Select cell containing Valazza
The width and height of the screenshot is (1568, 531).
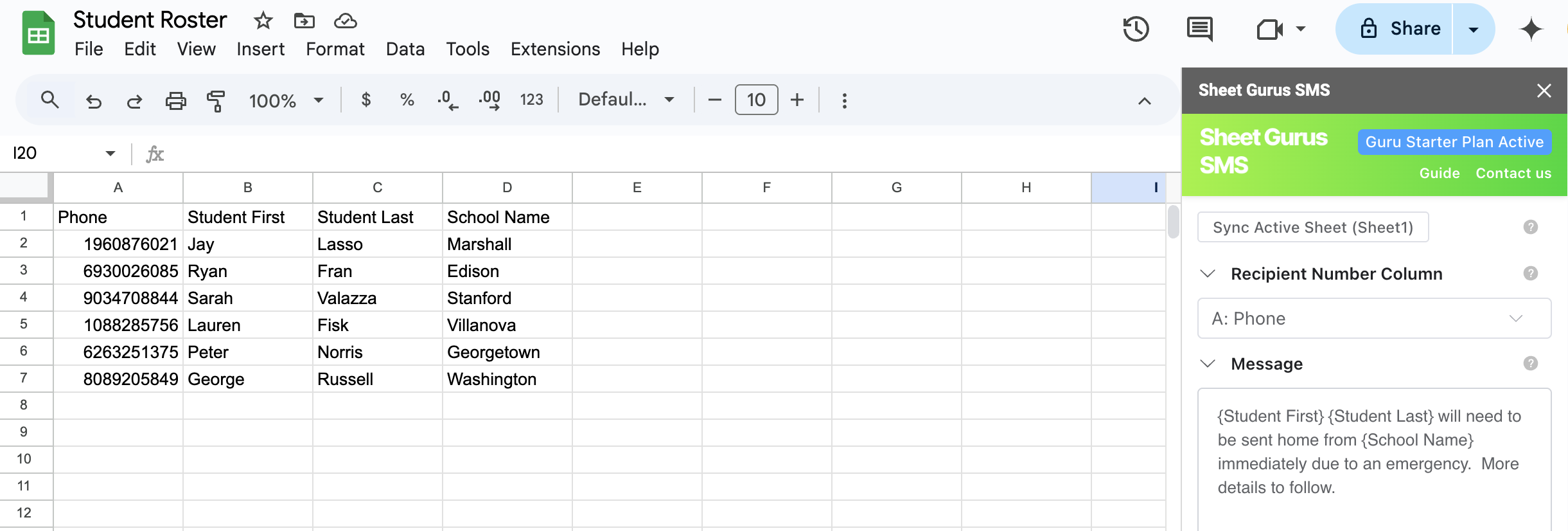(x=378, y=298)
